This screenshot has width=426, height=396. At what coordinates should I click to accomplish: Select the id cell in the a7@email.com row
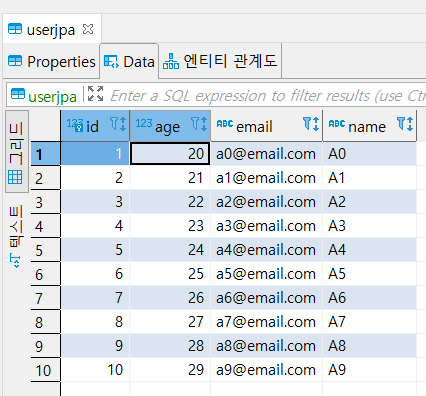[x=95, y=322]
